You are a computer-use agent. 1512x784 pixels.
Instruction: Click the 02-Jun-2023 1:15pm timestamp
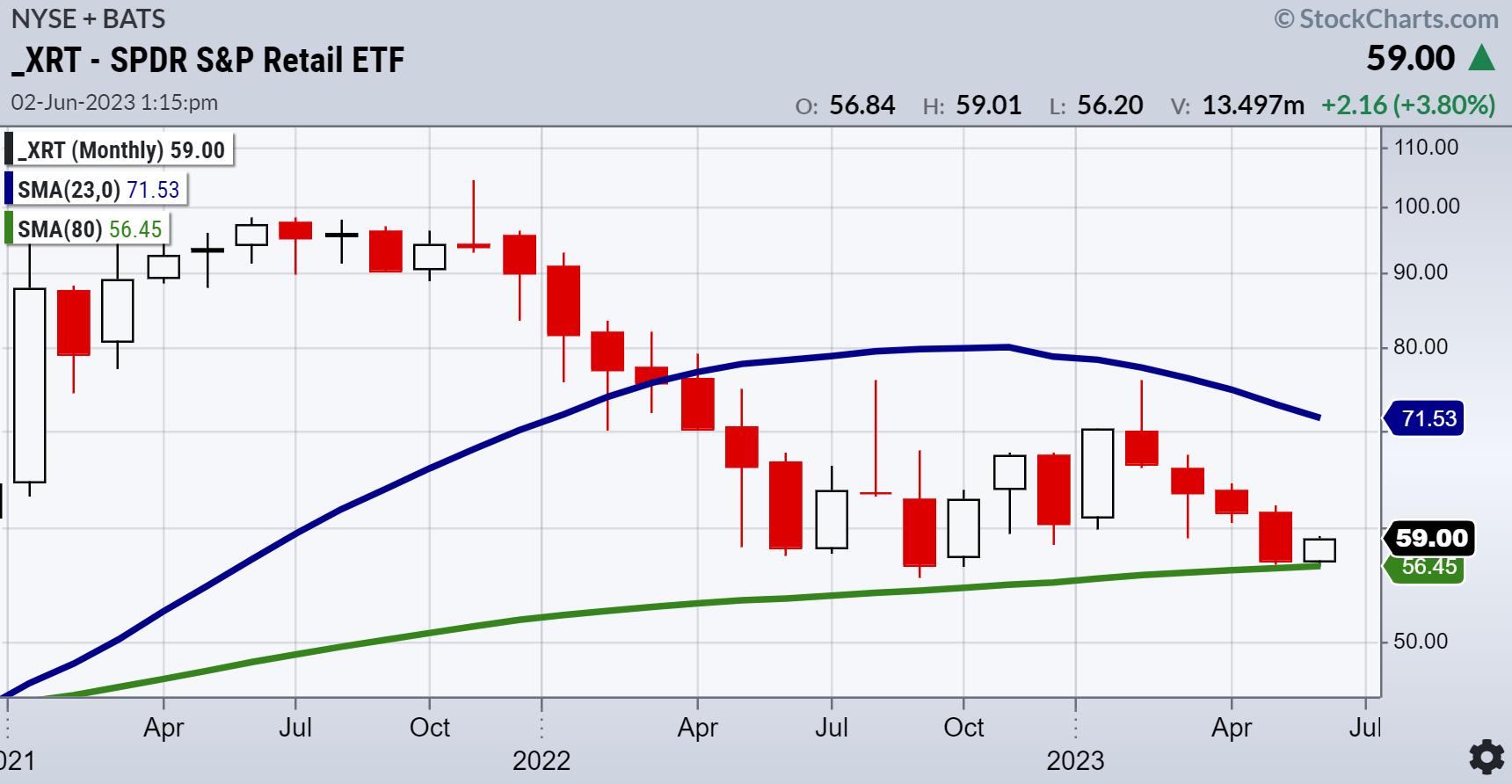point(114,102)
